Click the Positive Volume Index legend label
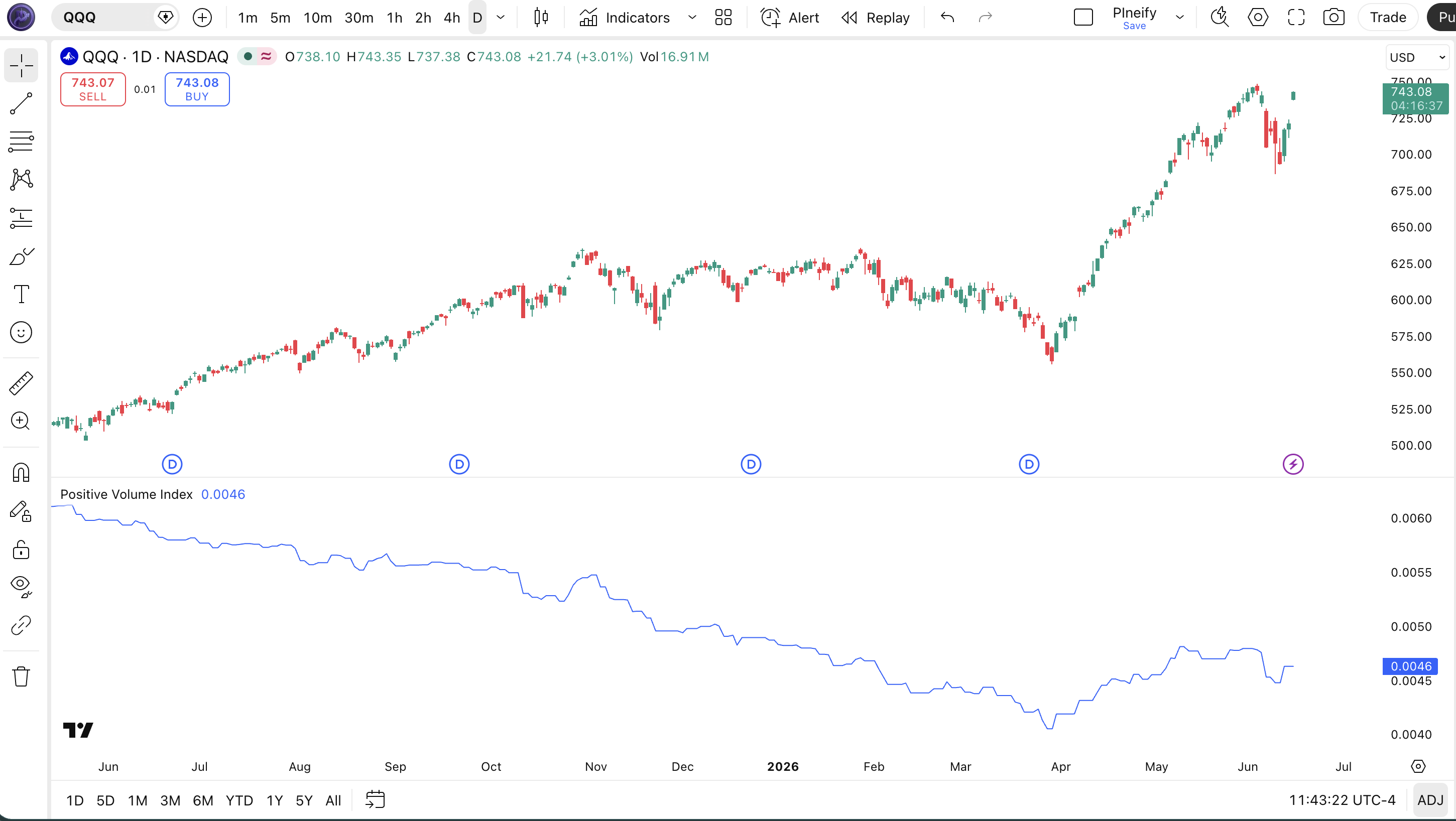Viewport: 1456px width, 821px height. point(127,494)
